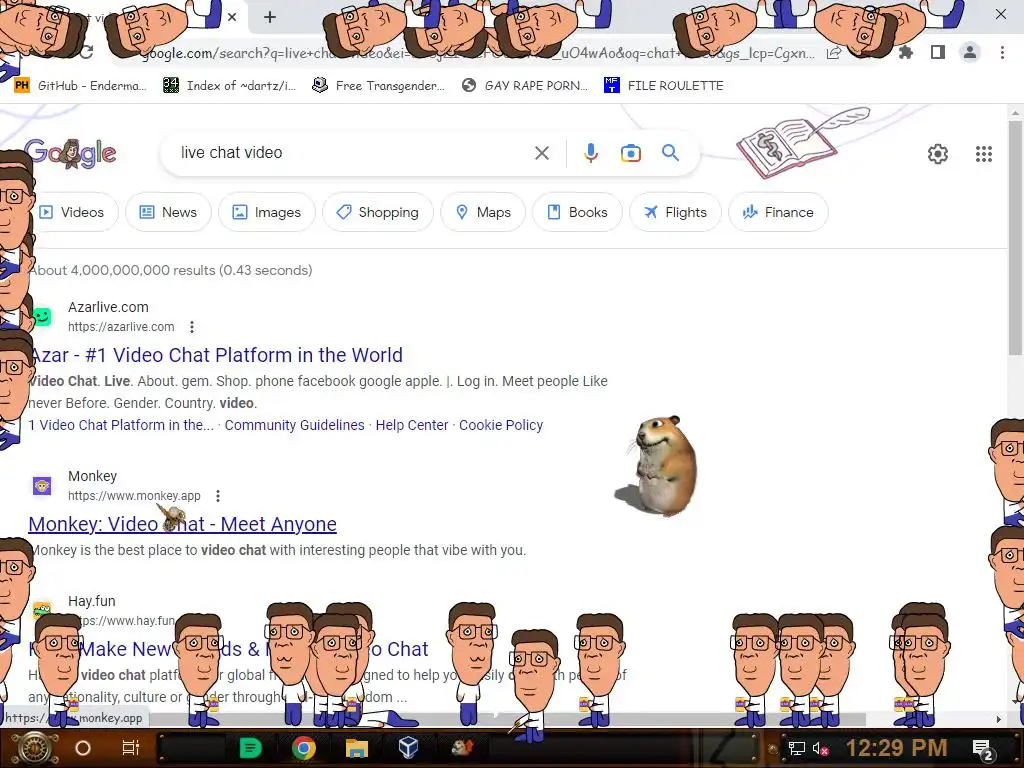The image size is (1024, 768).
Task: Open the green chat app on taskbar
Action: tap(250, 748)
